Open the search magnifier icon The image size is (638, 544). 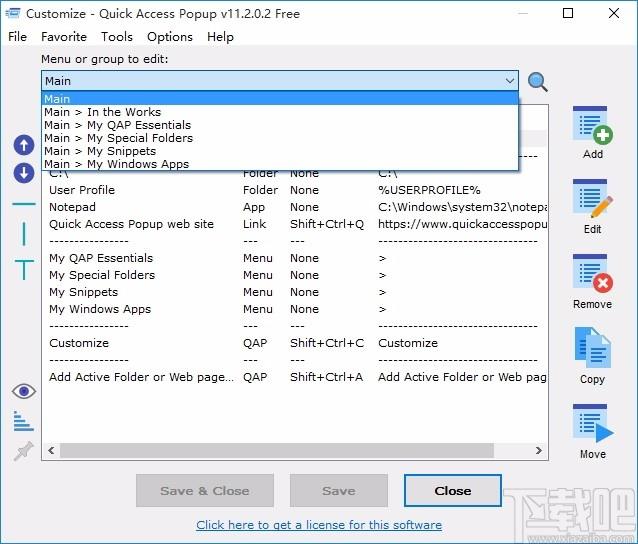(x=537, y=82)
